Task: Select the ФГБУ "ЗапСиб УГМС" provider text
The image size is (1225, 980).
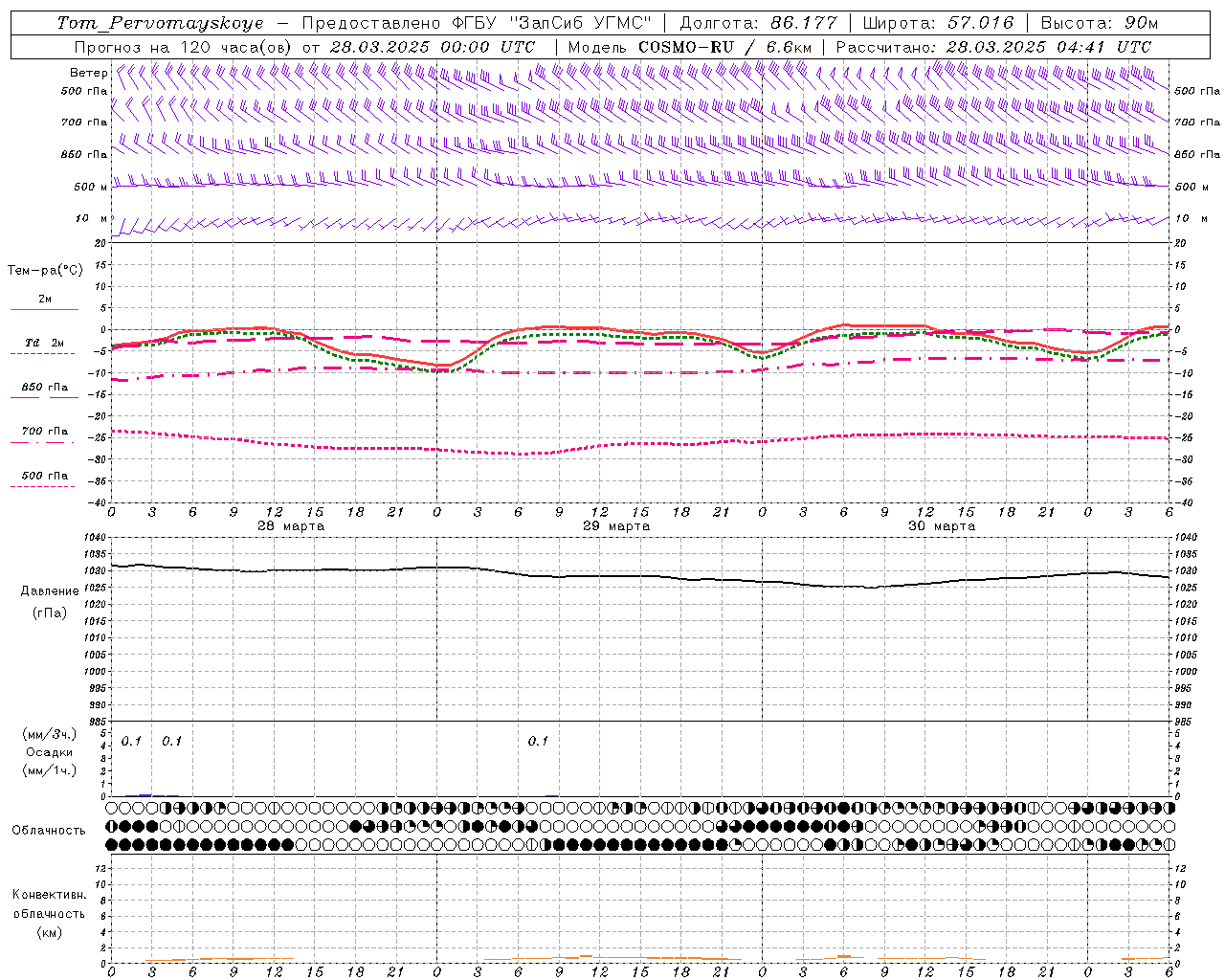Action: click(x=549, y=23)
